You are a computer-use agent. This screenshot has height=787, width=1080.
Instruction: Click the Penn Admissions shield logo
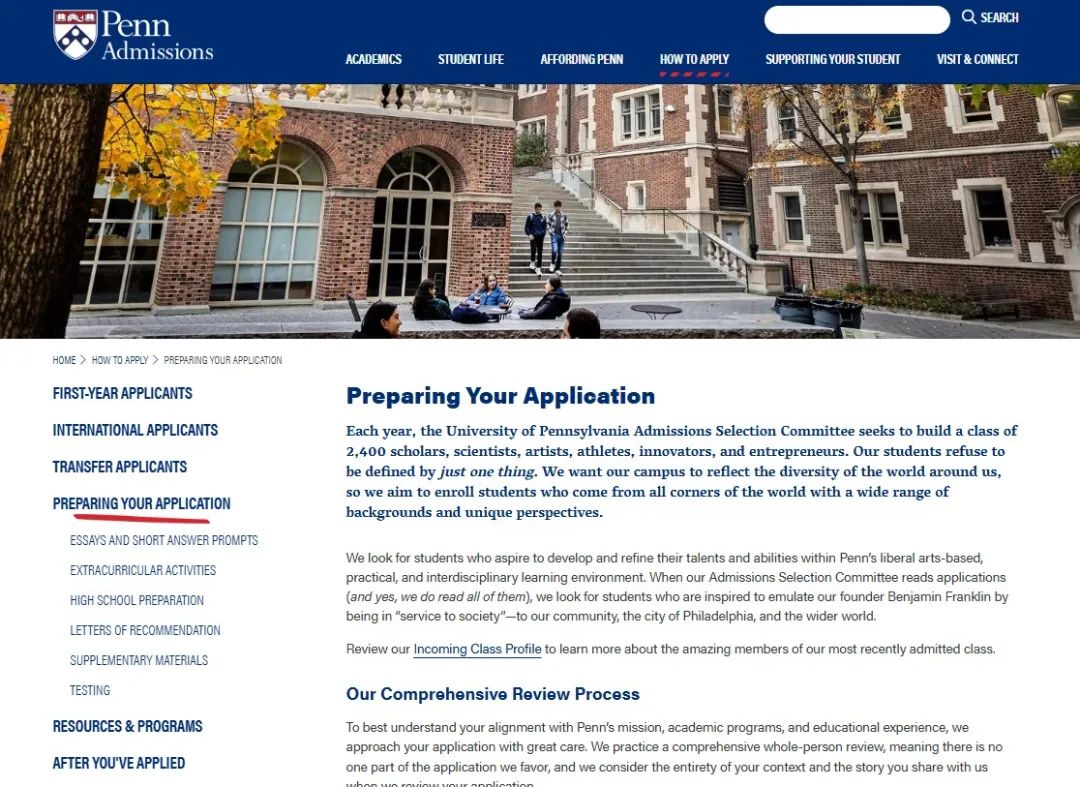coord(75,34)
